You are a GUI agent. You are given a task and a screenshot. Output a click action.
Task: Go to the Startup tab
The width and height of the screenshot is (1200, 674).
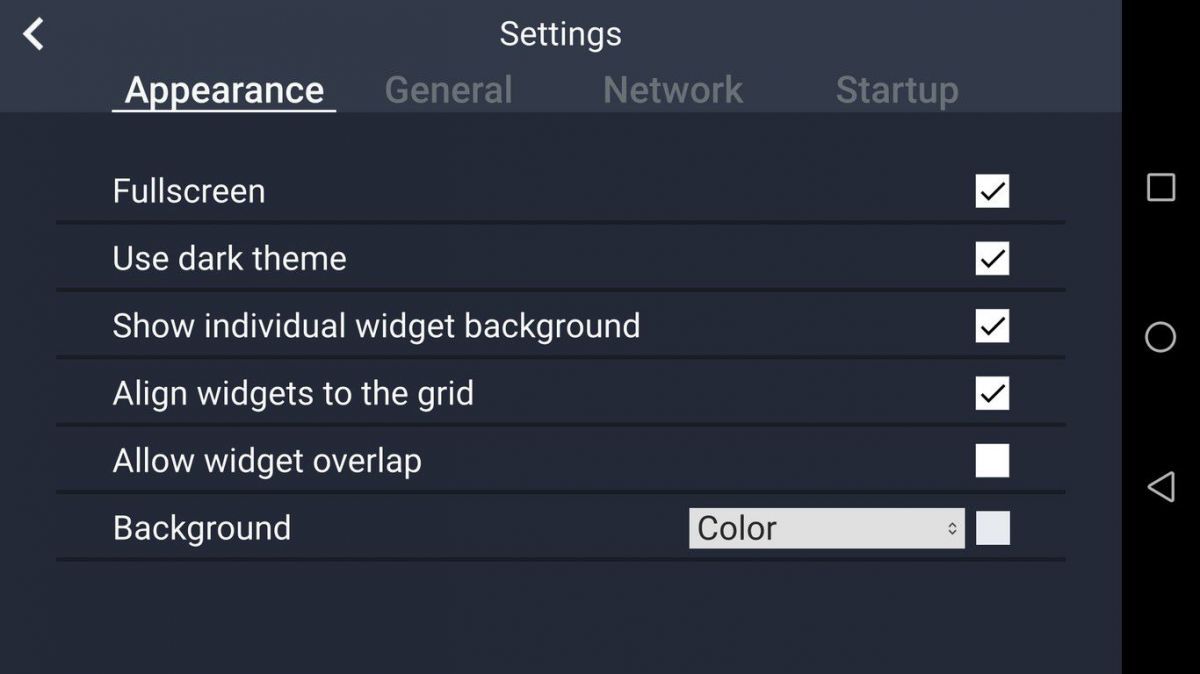pos(896,90)
